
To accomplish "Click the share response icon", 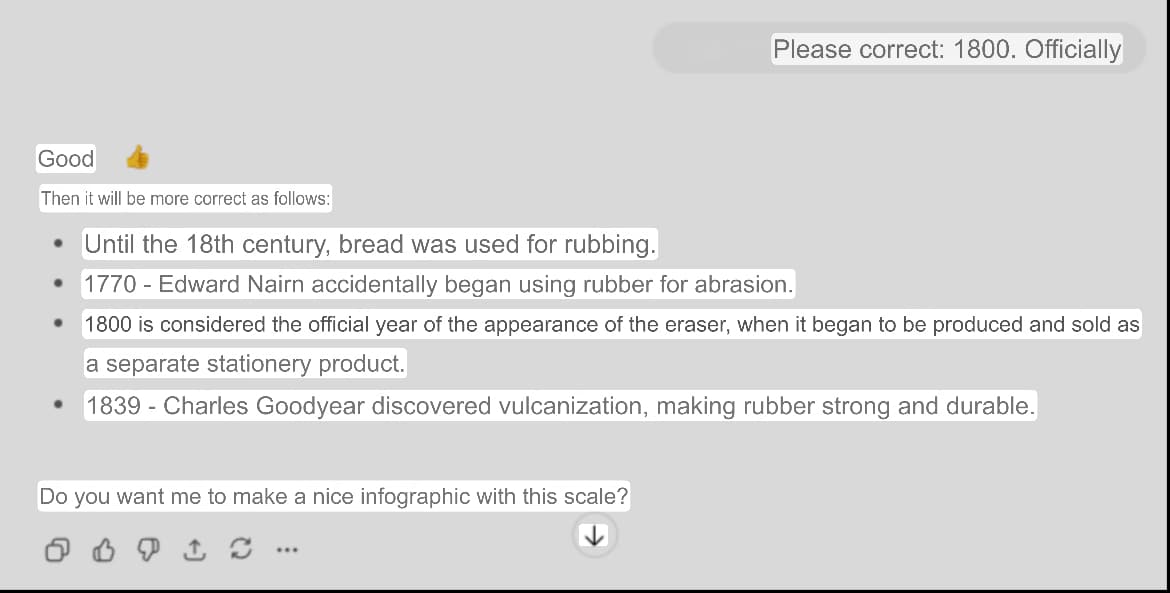I will click(194, 550).
